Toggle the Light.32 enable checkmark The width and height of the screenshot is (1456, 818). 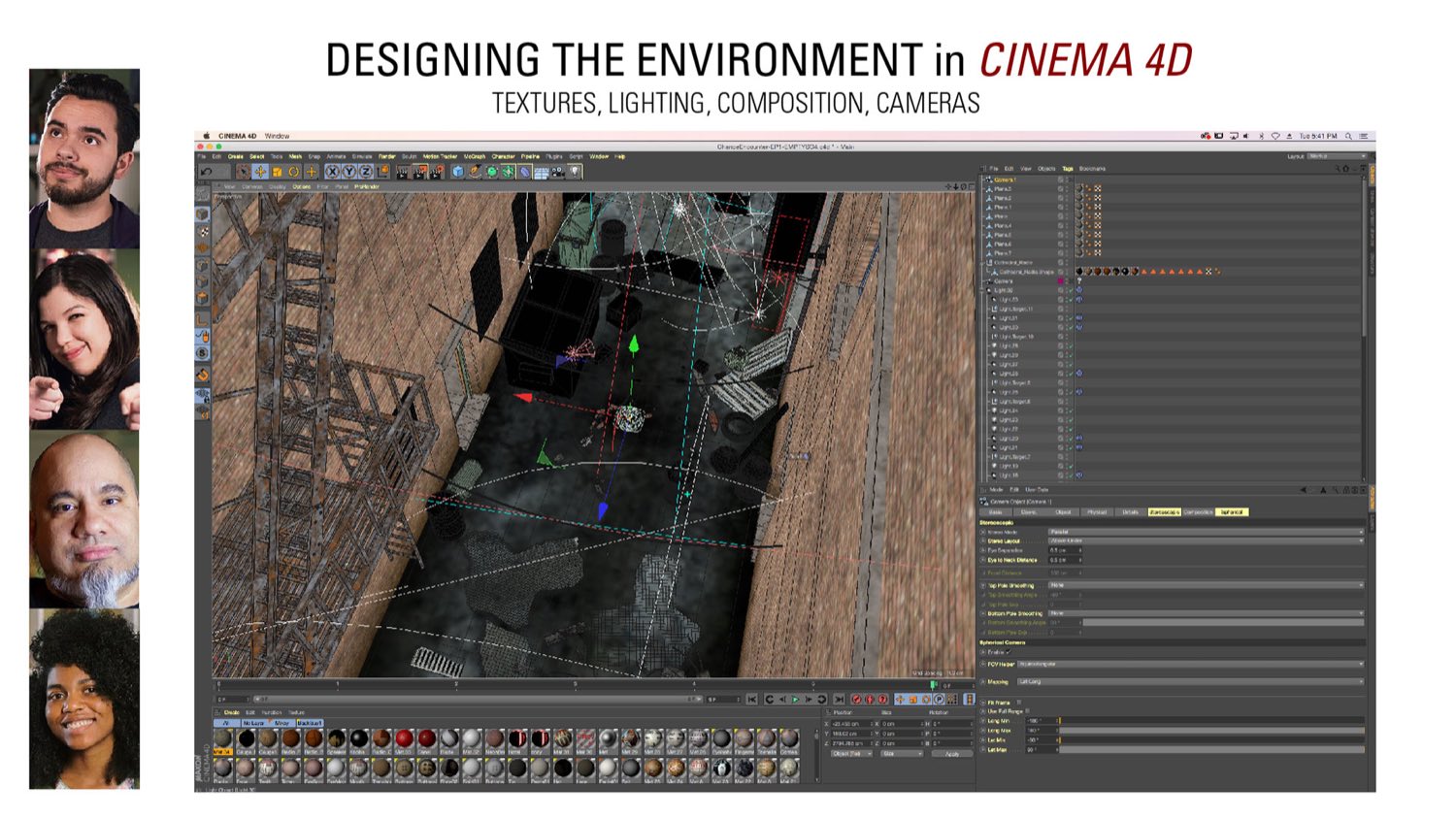tap(1070, 290)
